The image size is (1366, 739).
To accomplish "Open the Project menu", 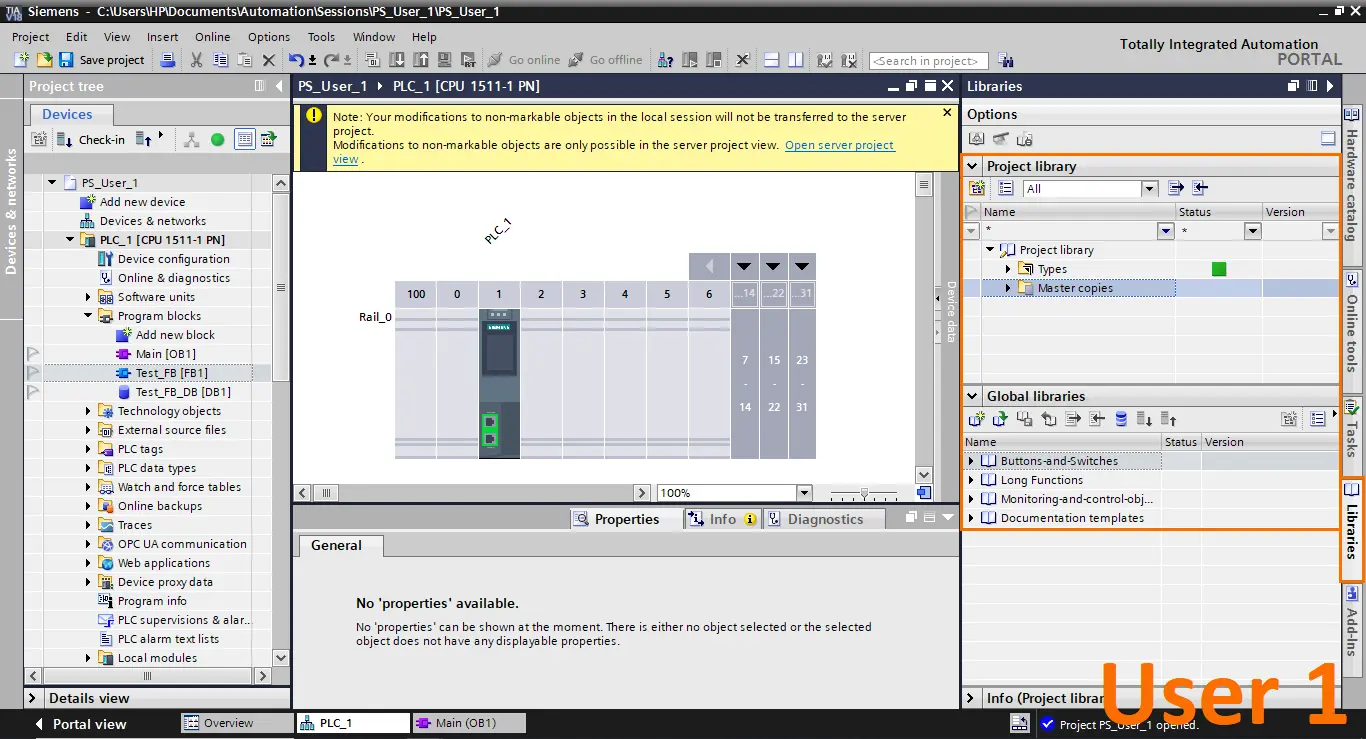I will 30,37.
